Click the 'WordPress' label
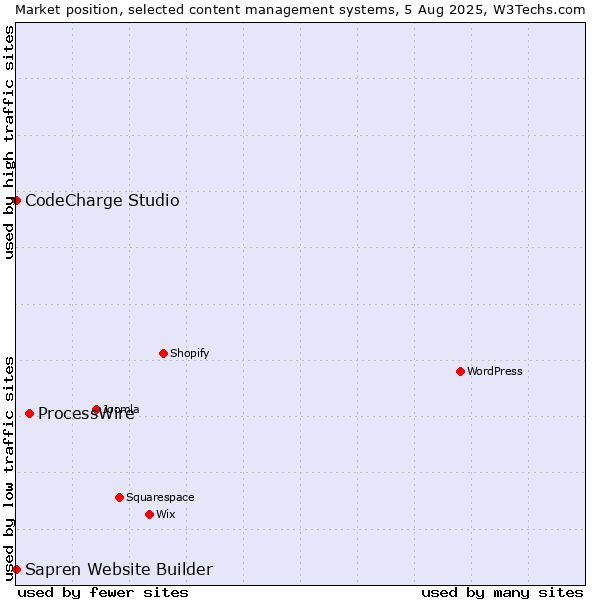 pyautogui.click(x=494, y=371)
